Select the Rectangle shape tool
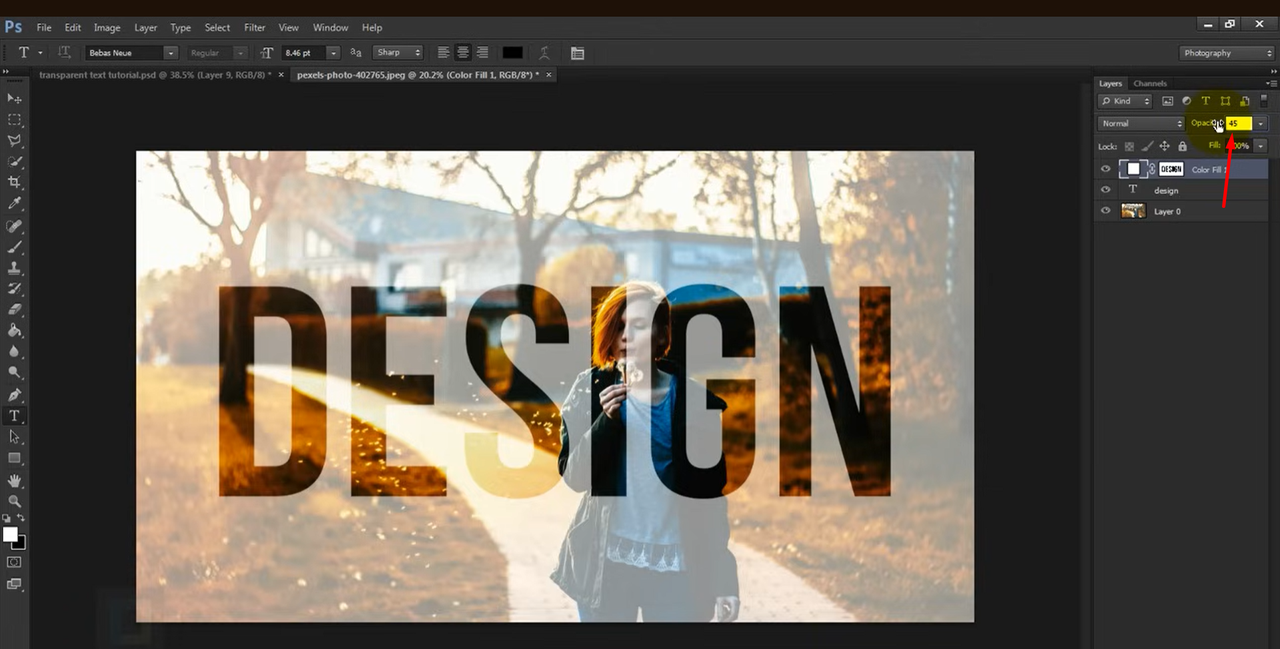1280x649 pixels. tap(14, 458)
